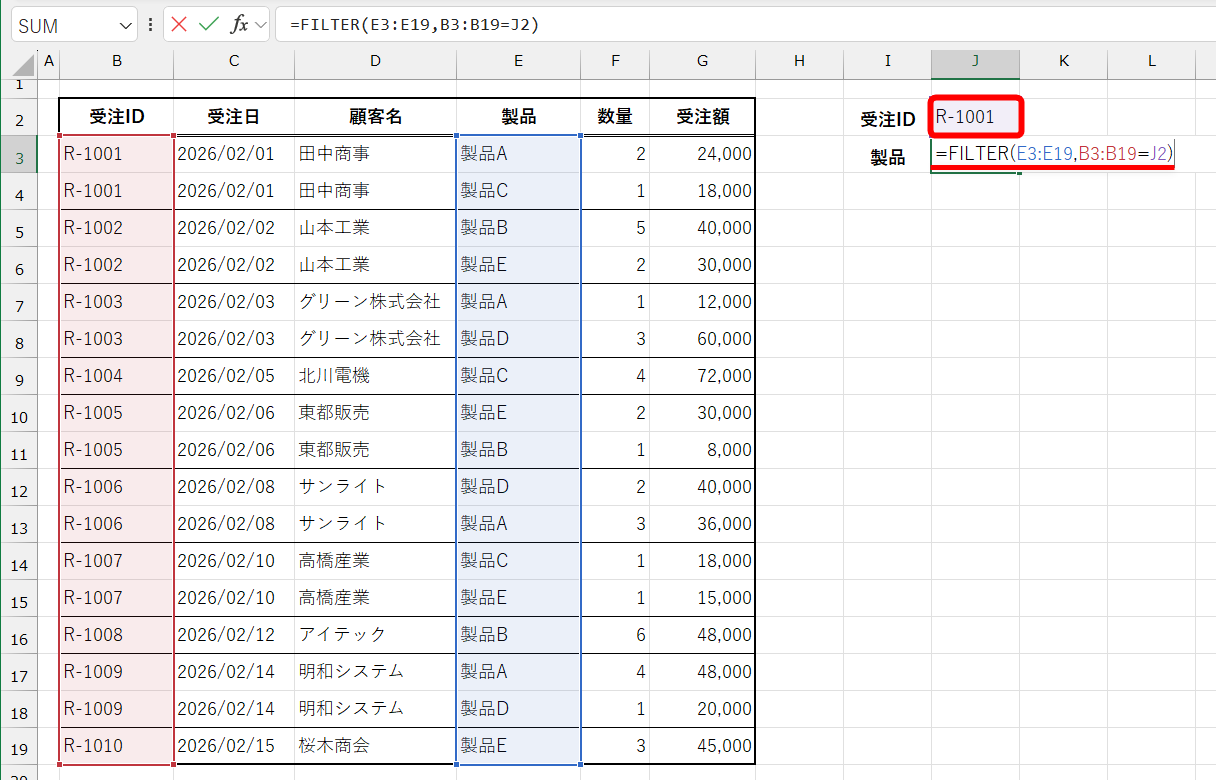This screenshot has width=1216, height=780.
Task: Select cell J2 containing R-1001
Action: (x=975, y=116)
